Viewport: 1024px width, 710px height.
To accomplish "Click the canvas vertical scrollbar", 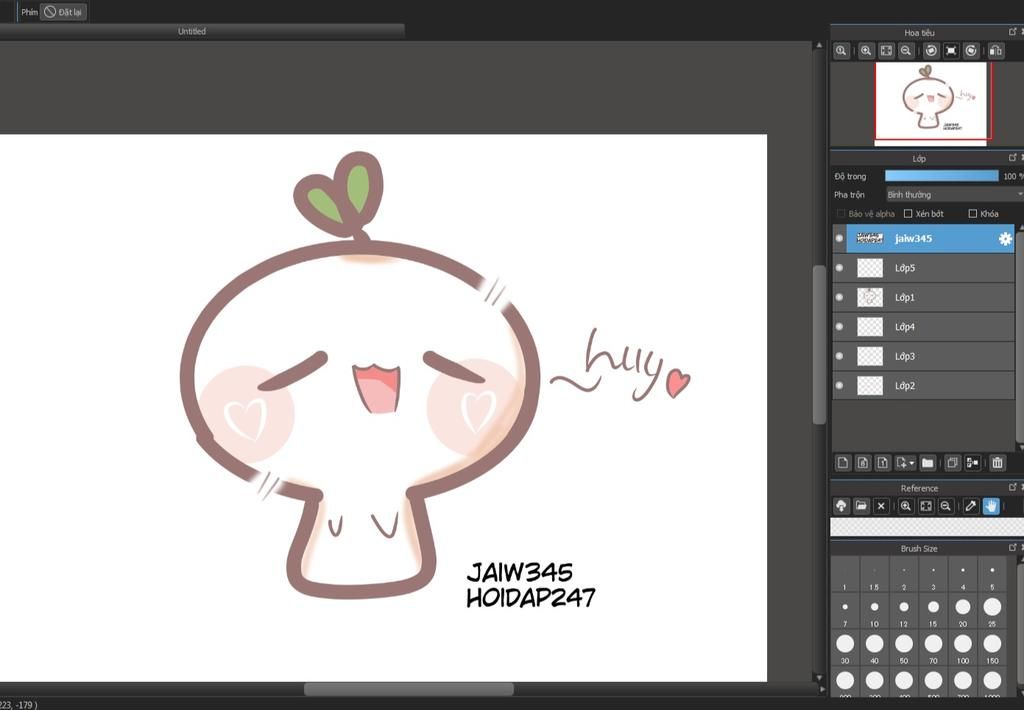I will point(819,345).
